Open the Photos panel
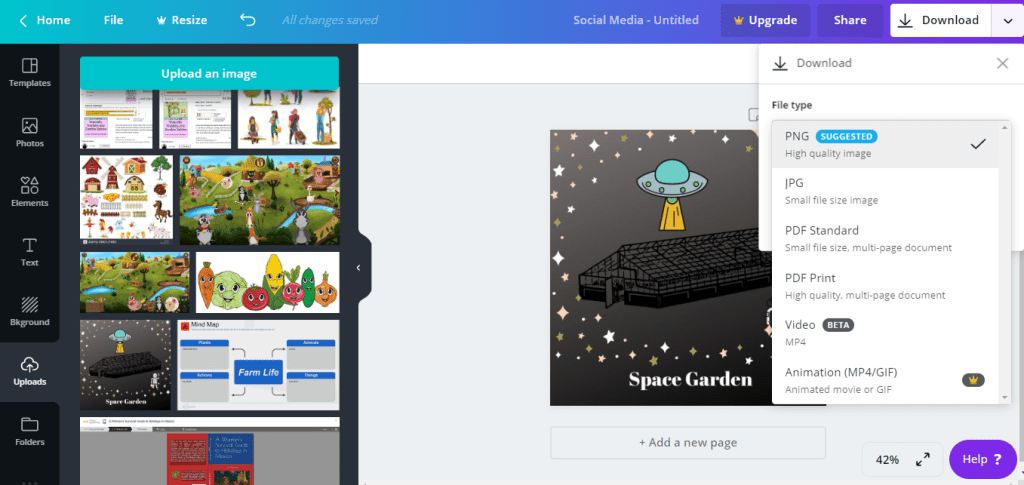Image resolution: width=1024 pixels, height=485 pixels. pos(29,133)
